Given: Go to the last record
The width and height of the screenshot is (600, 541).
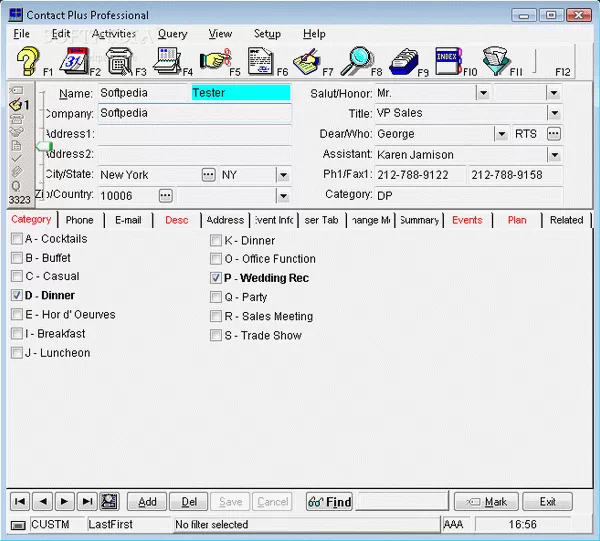Looking at the screenshot, I should [x=87, y=502].
